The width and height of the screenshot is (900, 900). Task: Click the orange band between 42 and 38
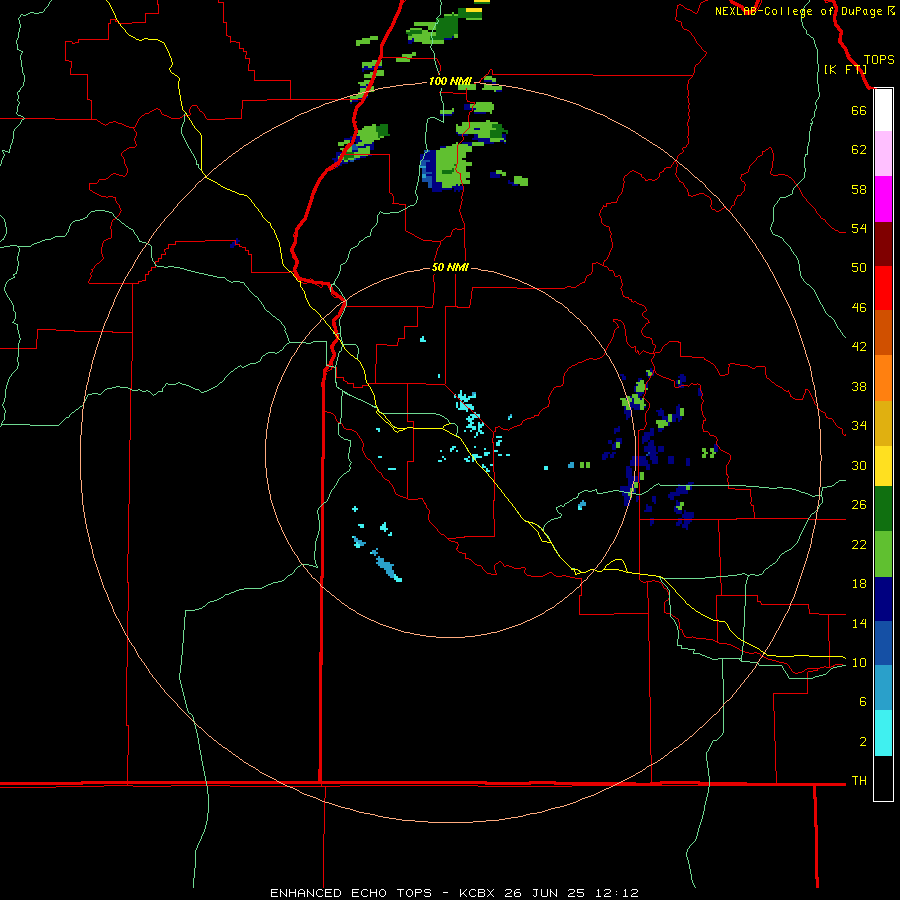click(883, 378)
